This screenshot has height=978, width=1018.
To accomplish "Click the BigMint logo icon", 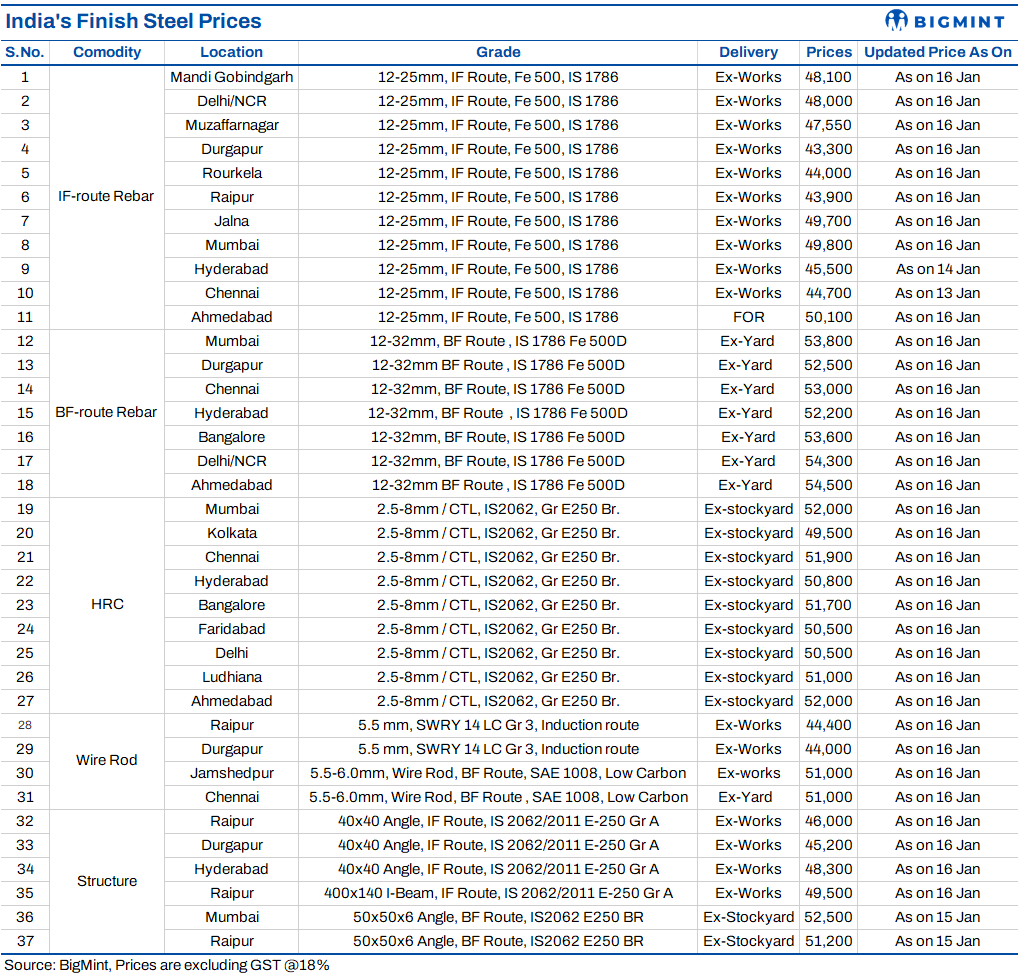I will 897,20.
